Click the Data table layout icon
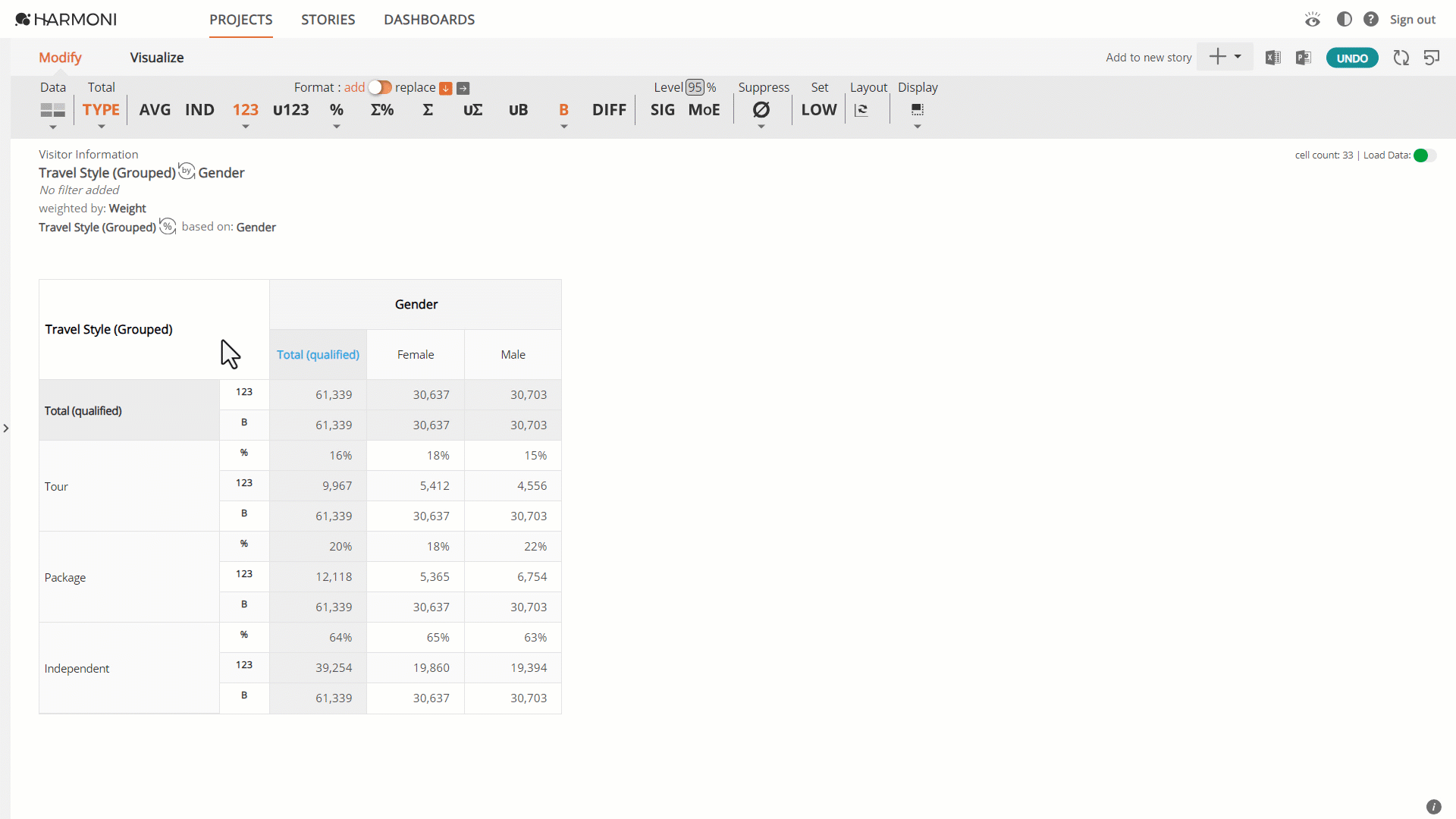Viewport: 1456px width, 819px height. pos(52,111)
